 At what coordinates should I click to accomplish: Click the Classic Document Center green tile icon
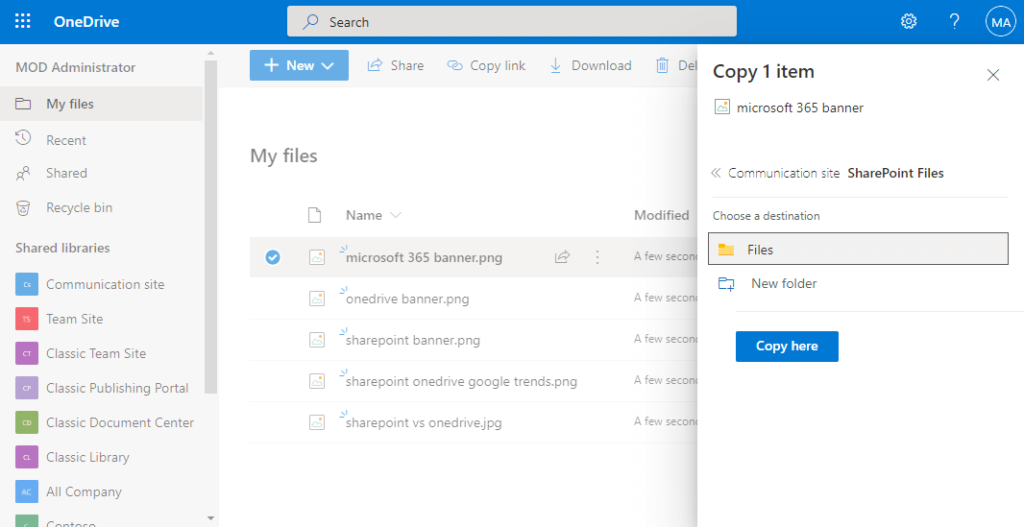click(x=27, y=423)
